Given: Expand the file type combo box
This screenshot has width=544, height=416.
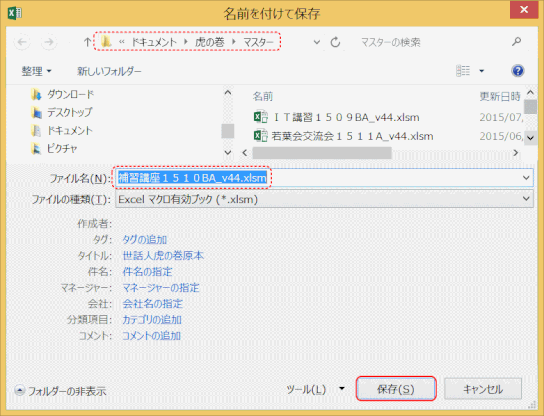Looking at the screenshot, I should (526, 199).
